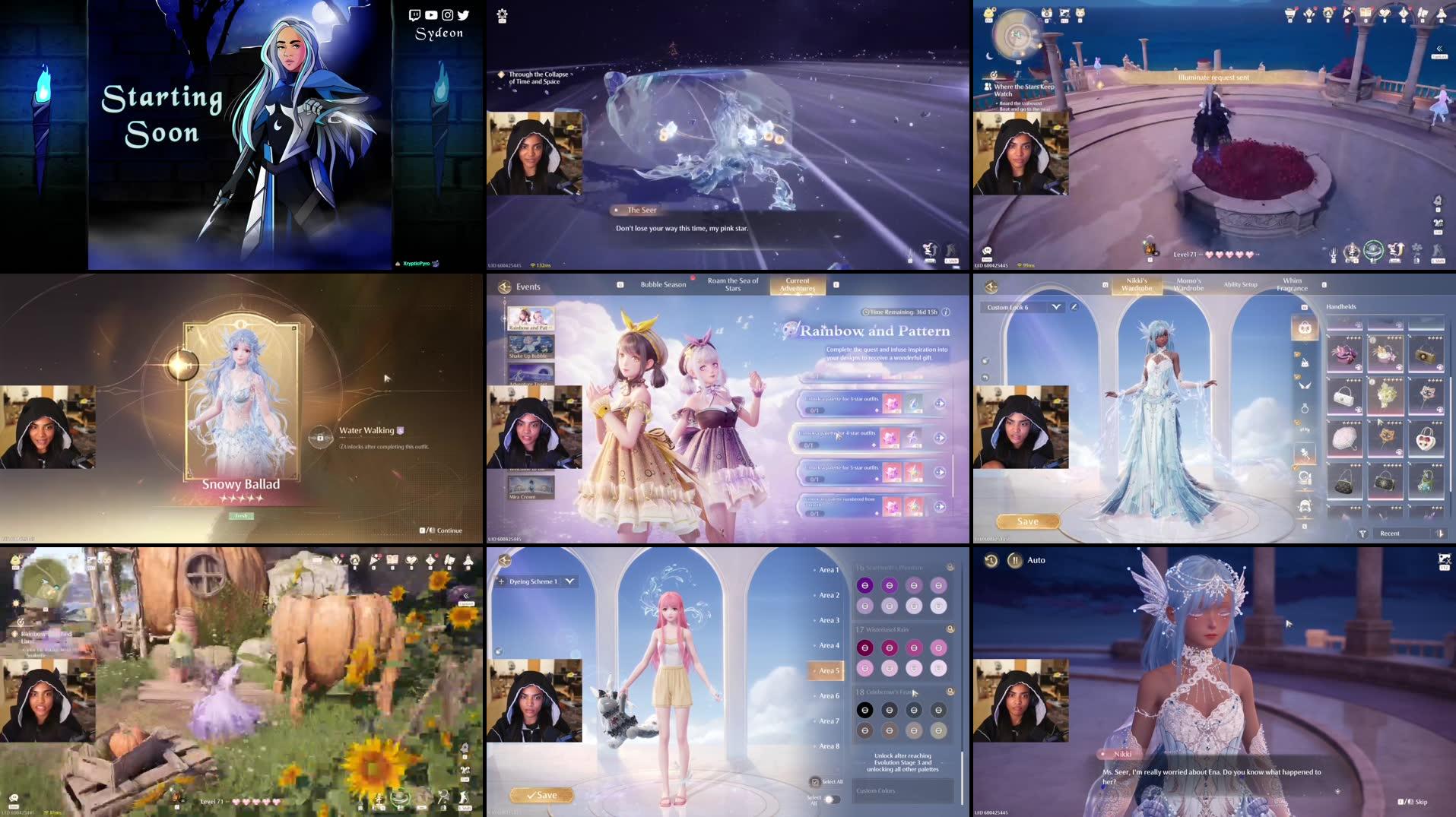
Task: Click the go arrow on the 4-star outfits quest
Action: pyautogui.click(x=940, y=438)
